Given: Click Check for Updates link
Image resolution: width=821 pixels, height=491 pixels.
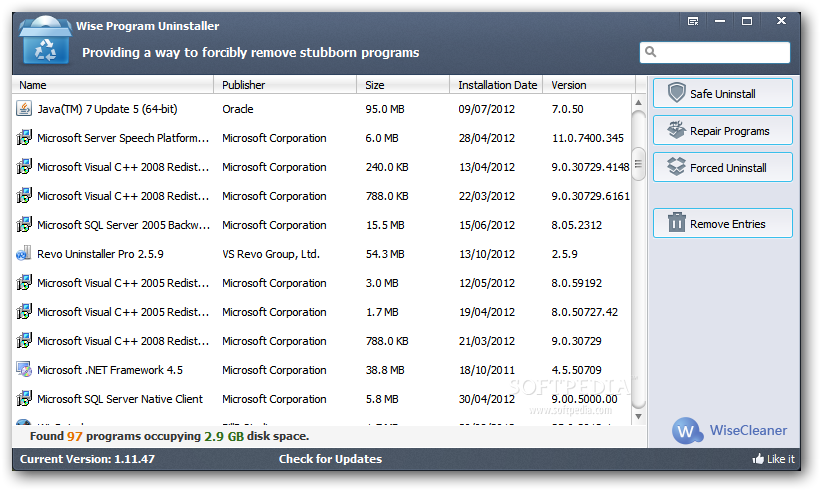Looking at the screenshot, I should (x=330, y=459).
